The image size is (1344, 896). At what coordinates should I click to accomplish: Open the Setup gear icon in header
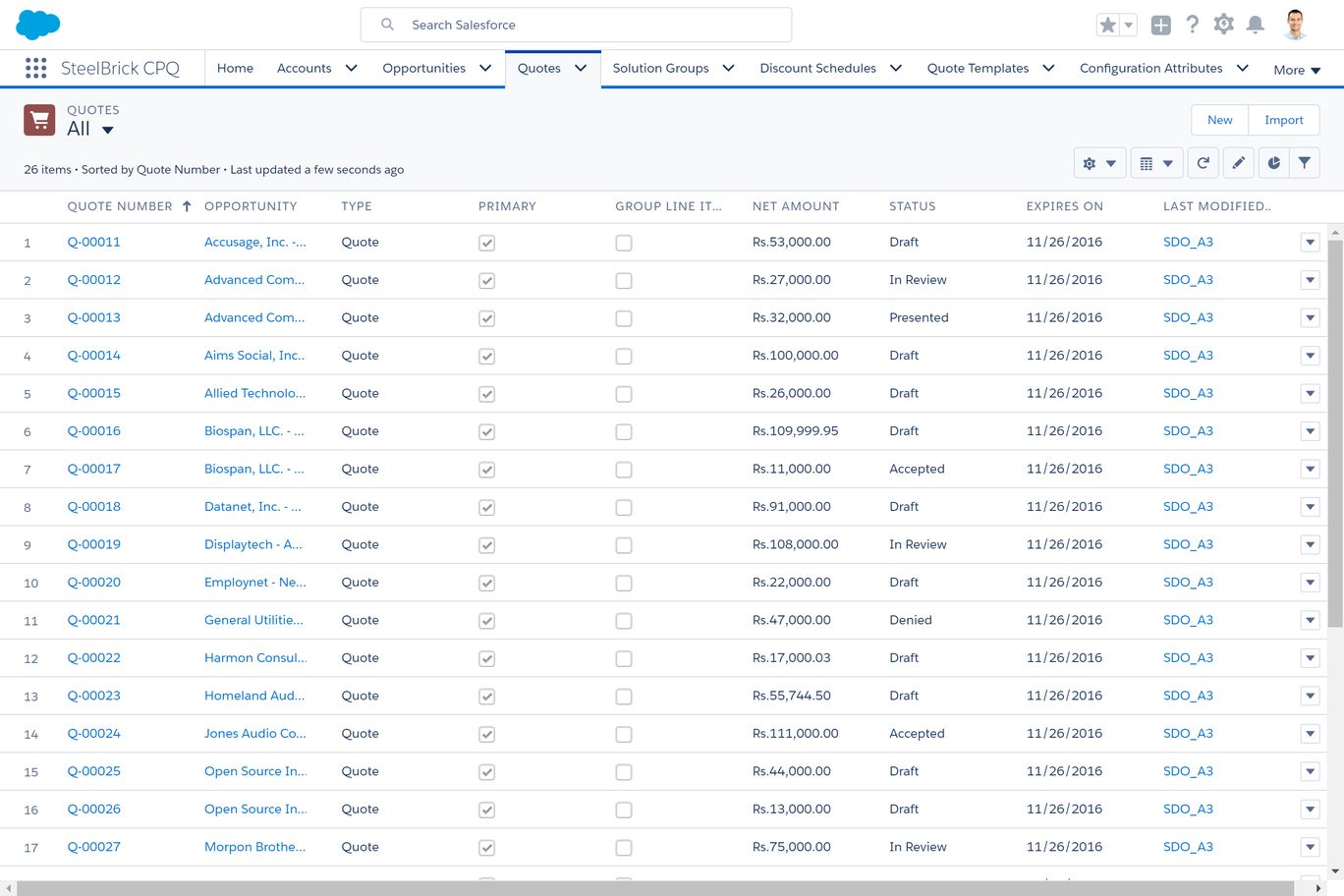click(x=1223, y=25)
